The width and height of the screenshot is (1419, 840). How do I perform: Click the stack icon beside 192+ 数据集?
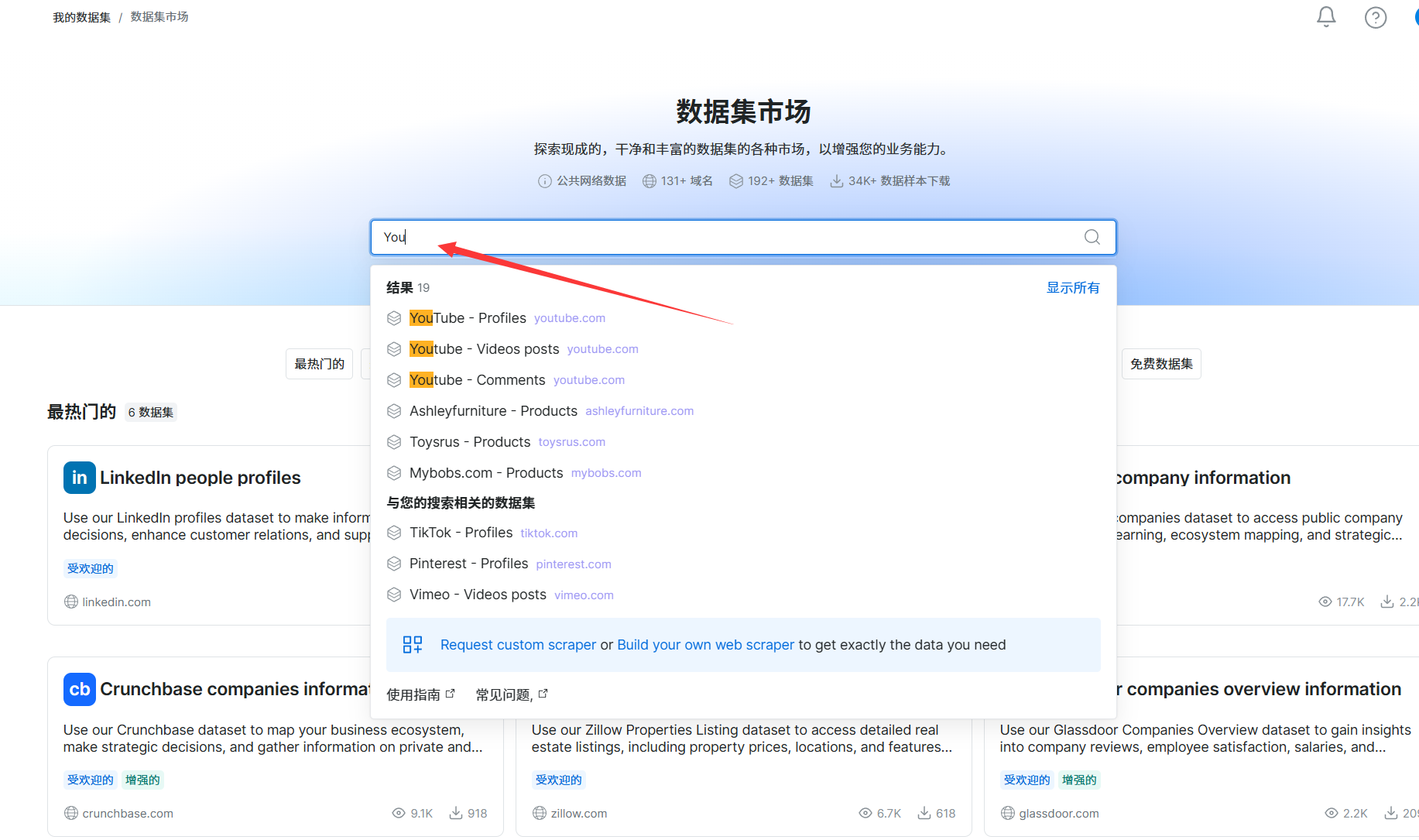(x=736, y=181)
